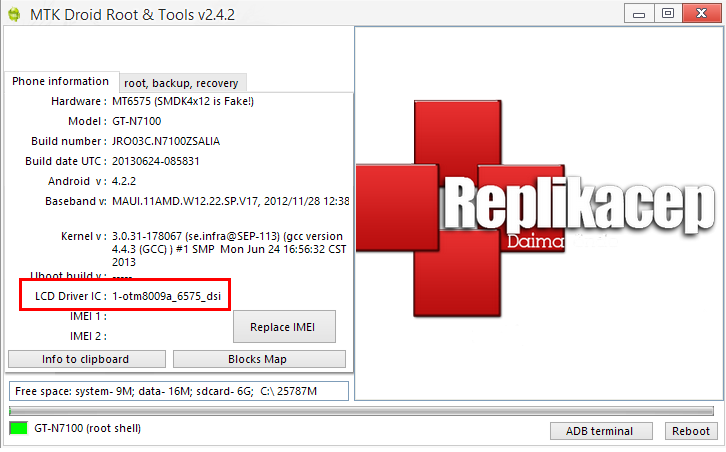Viewport: 726px width, 452px height.
Task: Click the progress bar above the status line
Action: (360, 410)
